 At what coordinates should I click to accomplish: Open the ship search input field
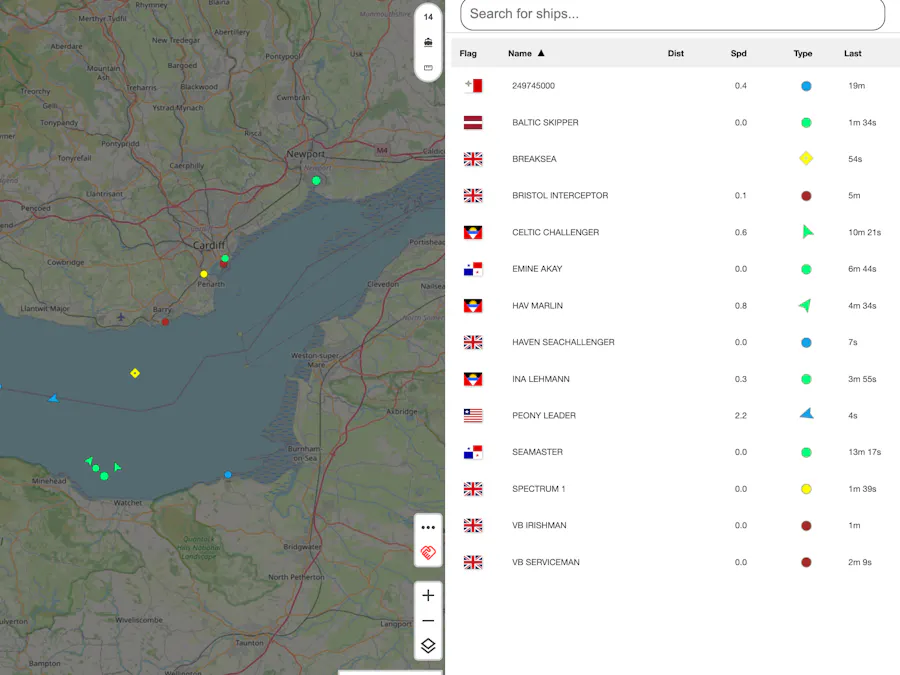pos(672,14)
